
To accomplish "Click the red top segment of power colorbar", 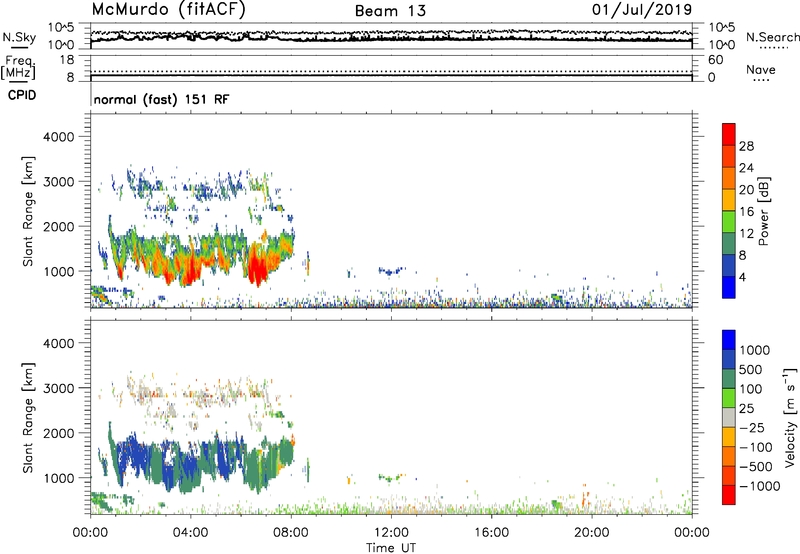I will pos(729,135).
